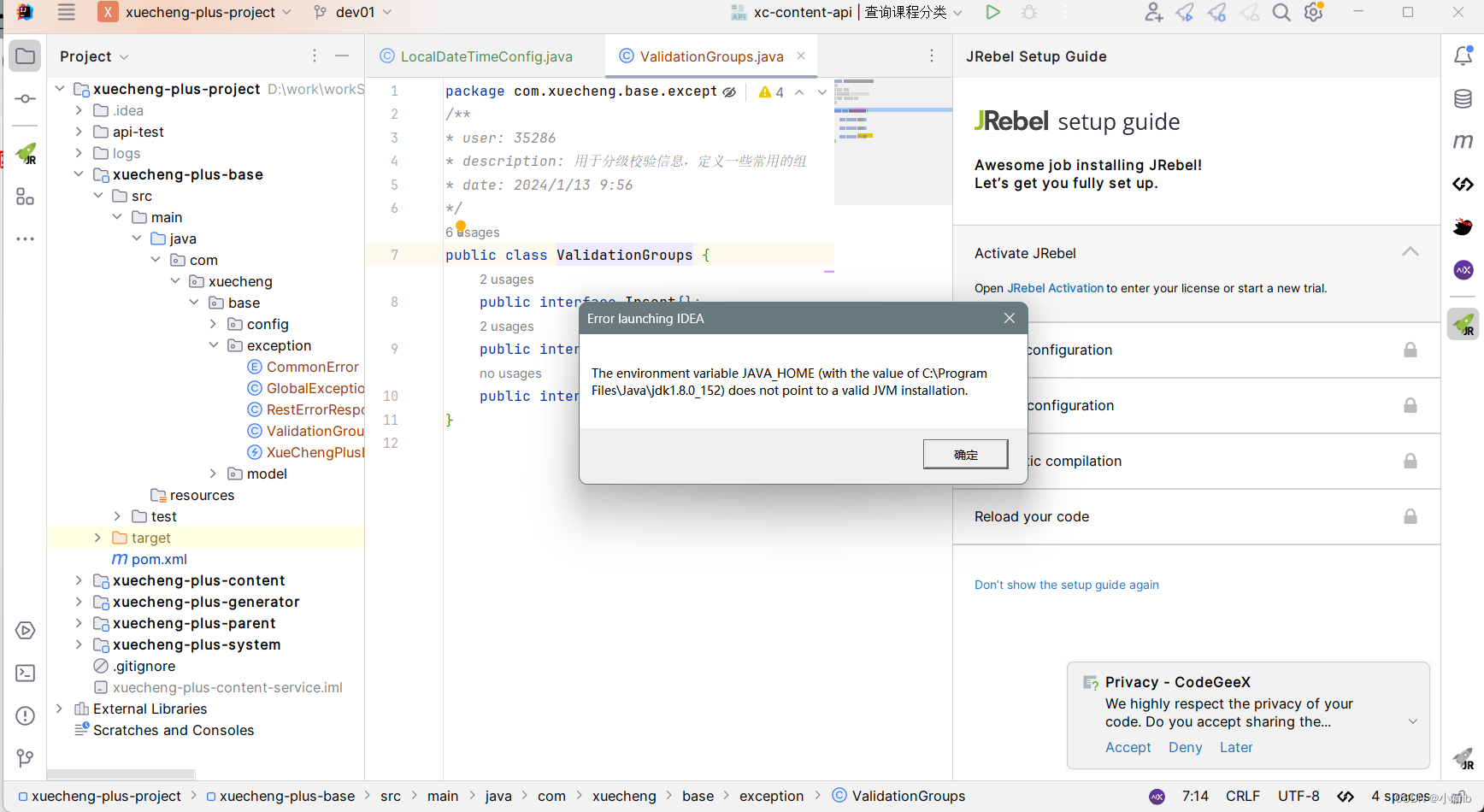The width and height of the screenshot is (1484, 812).
Task: Switch to the LocalDateTimeConfig.java tab
Action: click(x=484, y=56)
